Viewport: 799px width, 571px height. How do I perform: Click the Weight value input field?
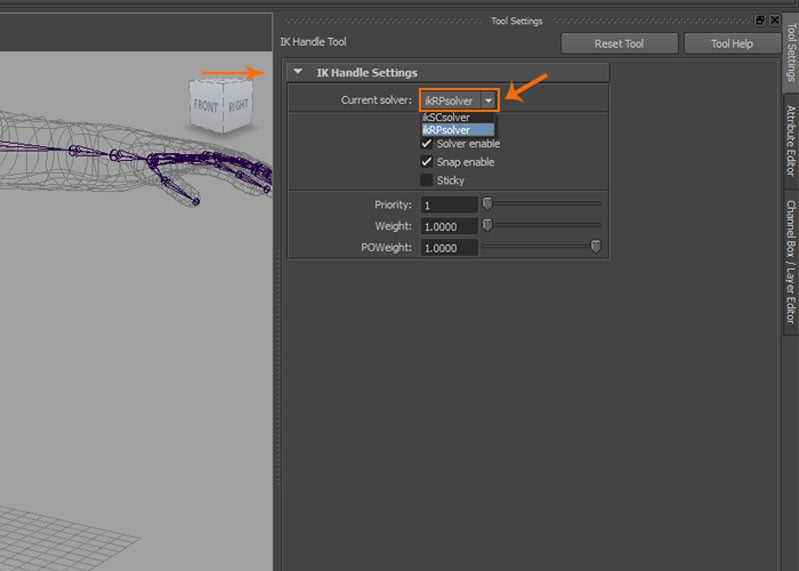tap(448, 226)
